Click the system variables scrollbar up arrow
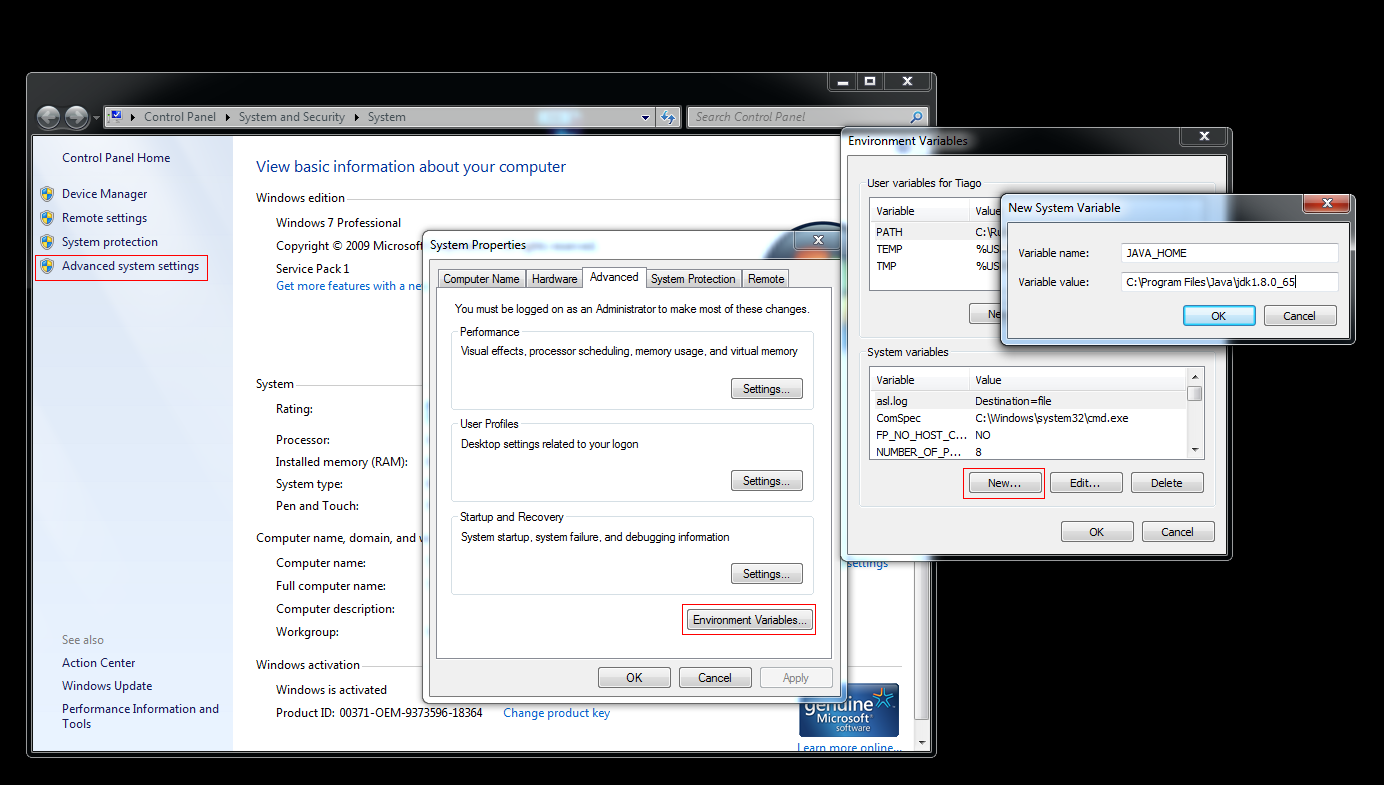Screen dimensions: 1384x785 click(x=1195, y=376)
